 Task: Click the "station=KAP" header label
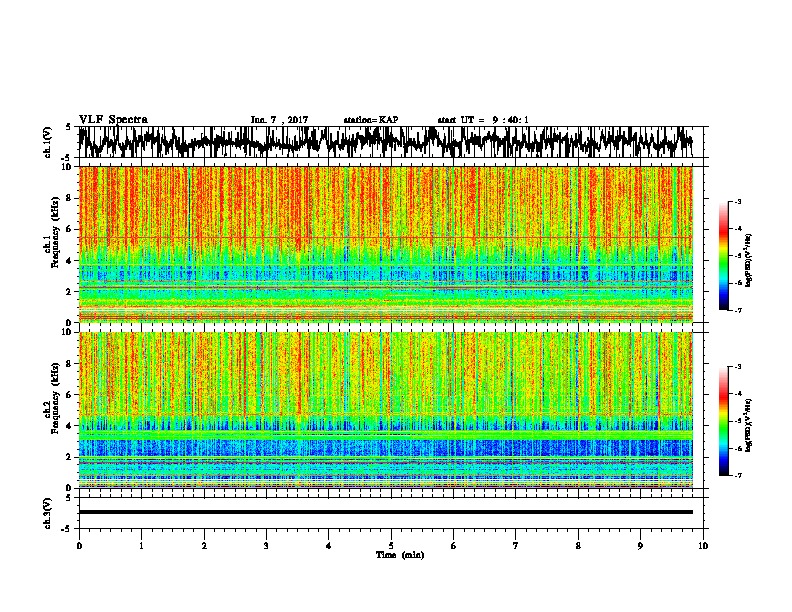click(x=371, y=120)
